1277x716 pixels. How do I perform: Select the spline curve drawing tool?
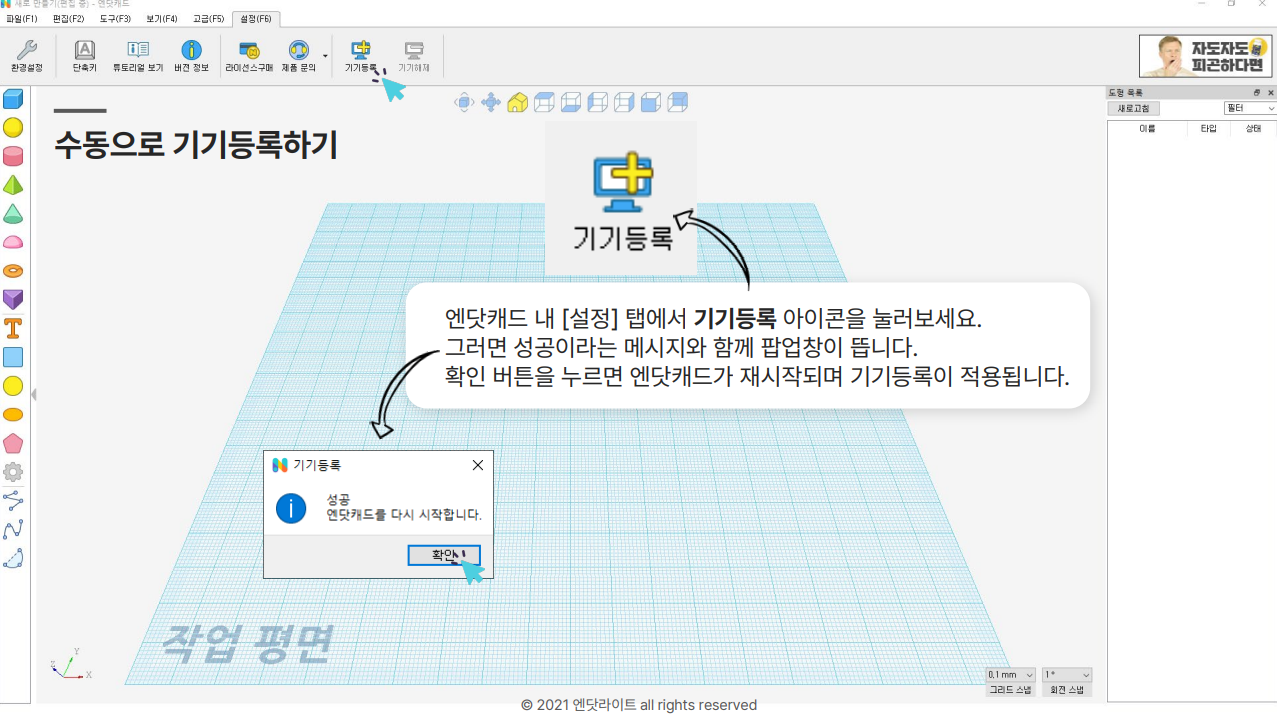point(13,529)
